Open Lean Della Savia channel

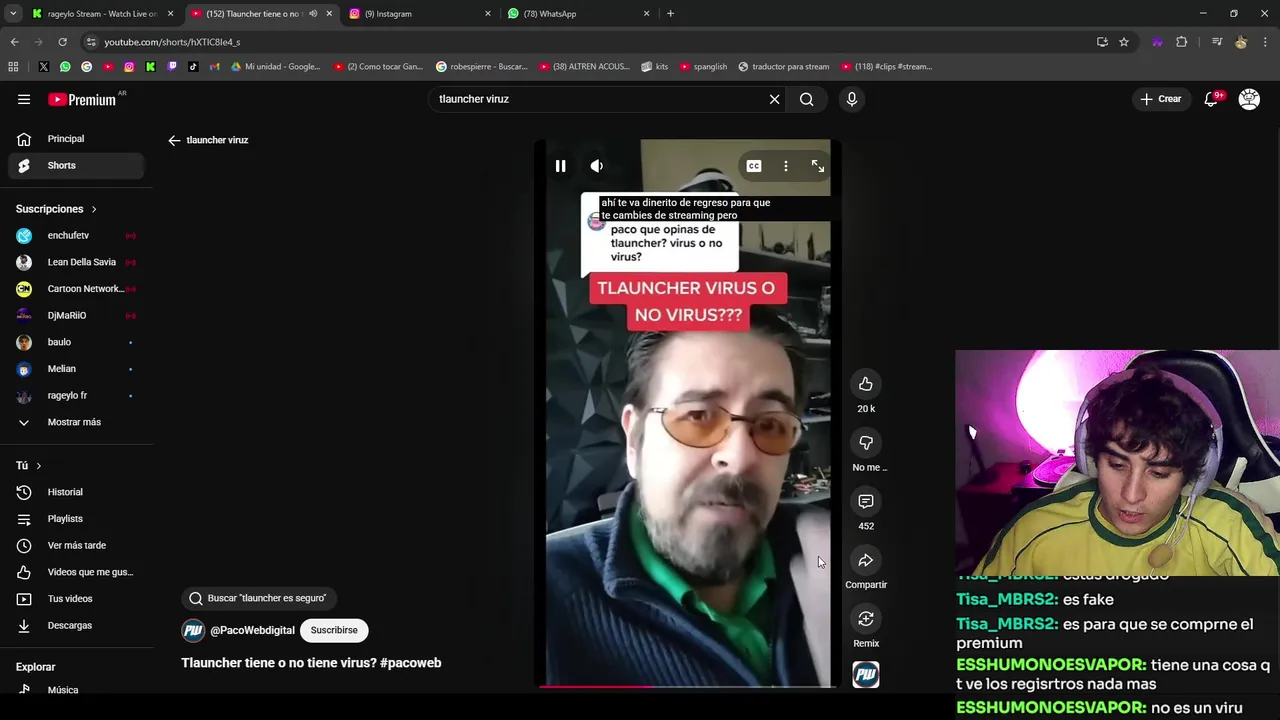tap(76, 262)
